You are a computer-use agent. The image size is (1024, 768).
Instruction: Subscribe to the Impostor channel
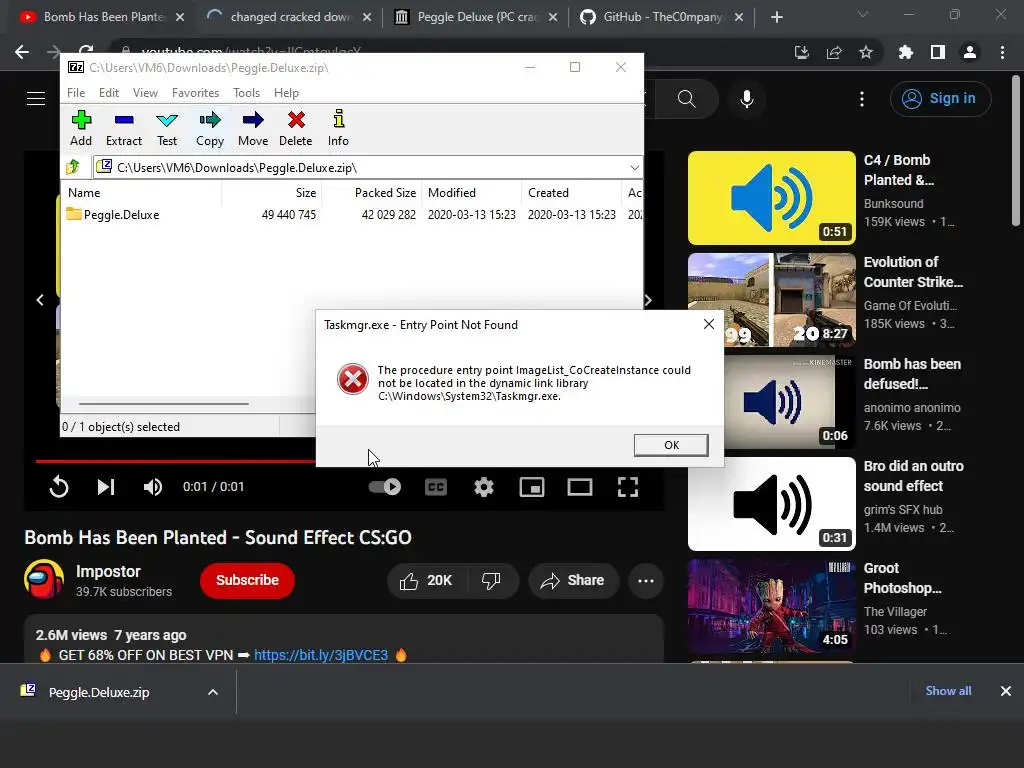tap(247, 580)
